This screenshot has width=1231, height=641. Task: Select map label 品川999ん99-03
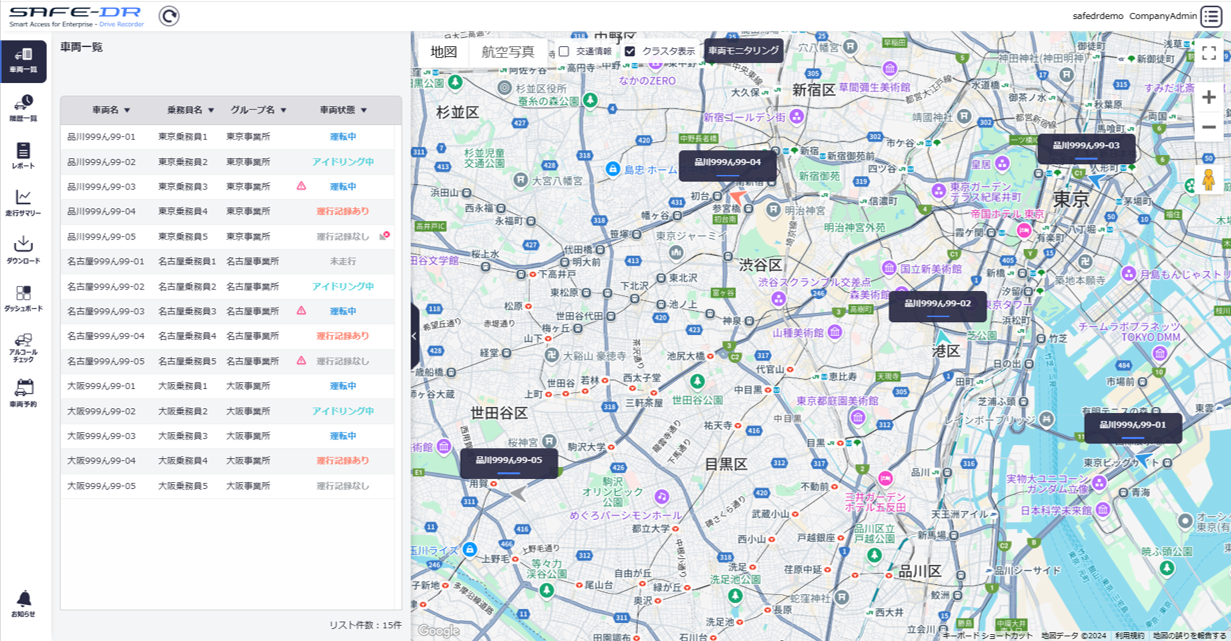pos(1085,148)
